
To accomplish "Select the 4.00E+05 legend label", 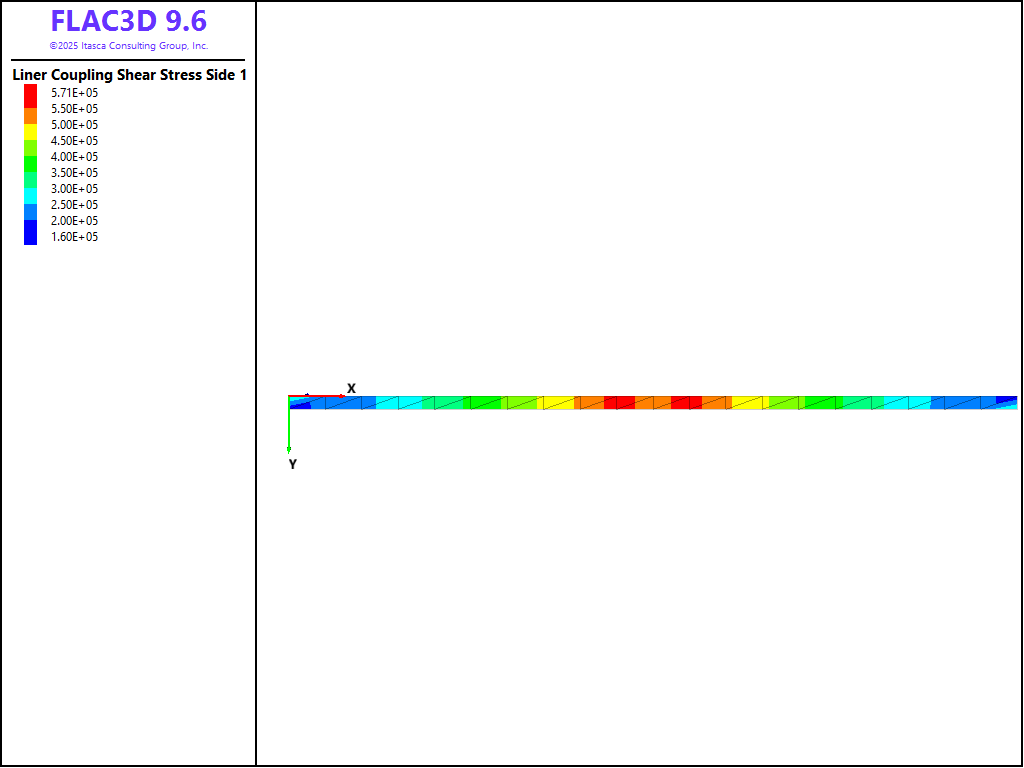I will [75, 157].
